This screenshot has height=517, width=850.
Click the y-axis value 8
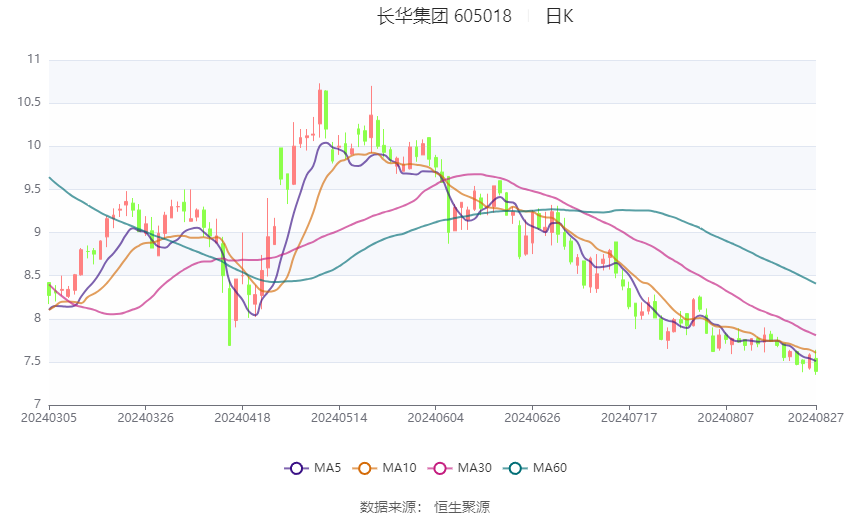[37, 318]
